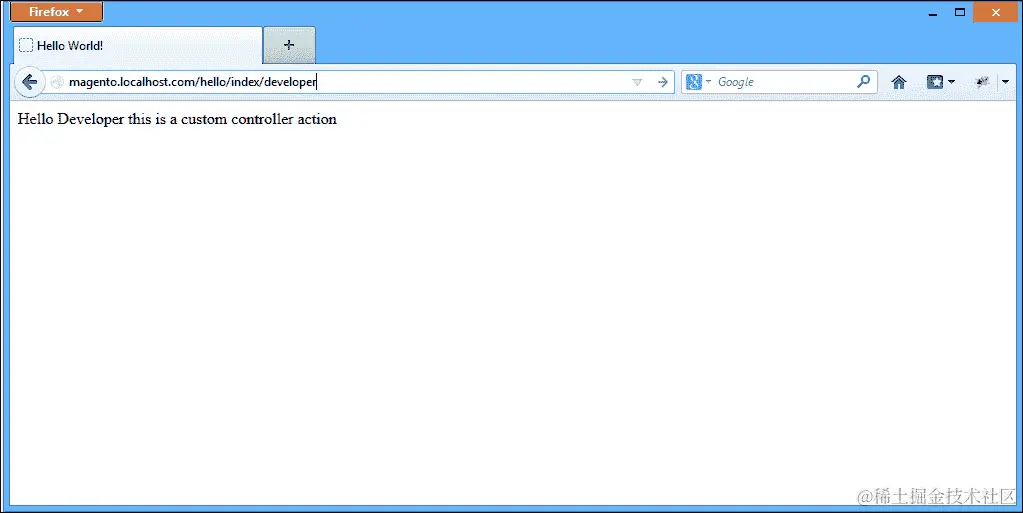Viewport: 1023px width, 513px height.
Task: Go back with the back arrow button
Action: point(29,82)
